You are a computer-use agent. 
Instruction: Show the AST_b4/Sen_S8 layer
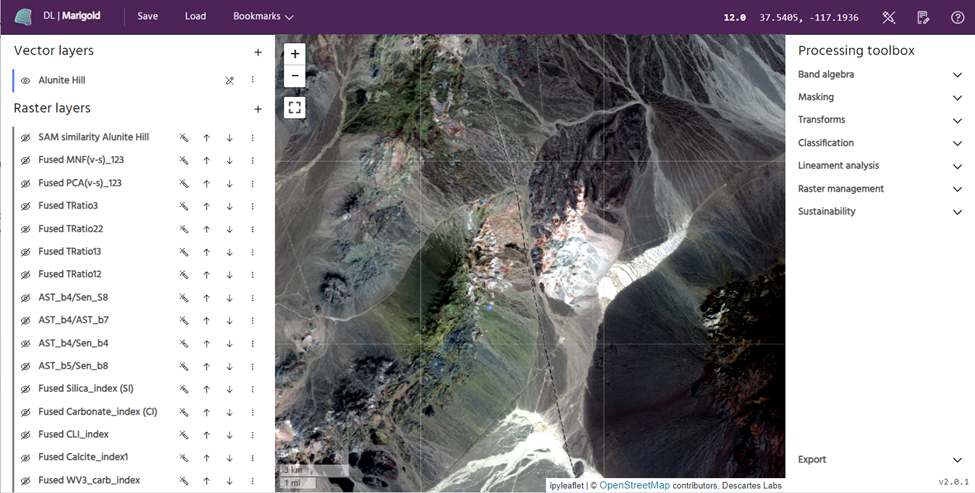click(x=25, y=298)
